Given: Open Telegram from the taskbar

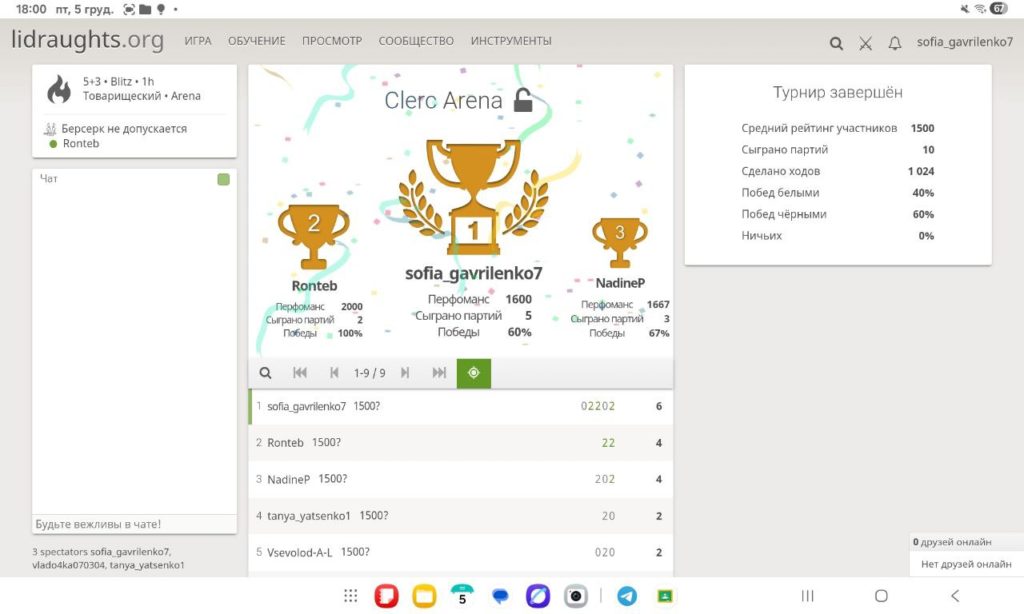Looking at the screenshot, I should [627, 596].
